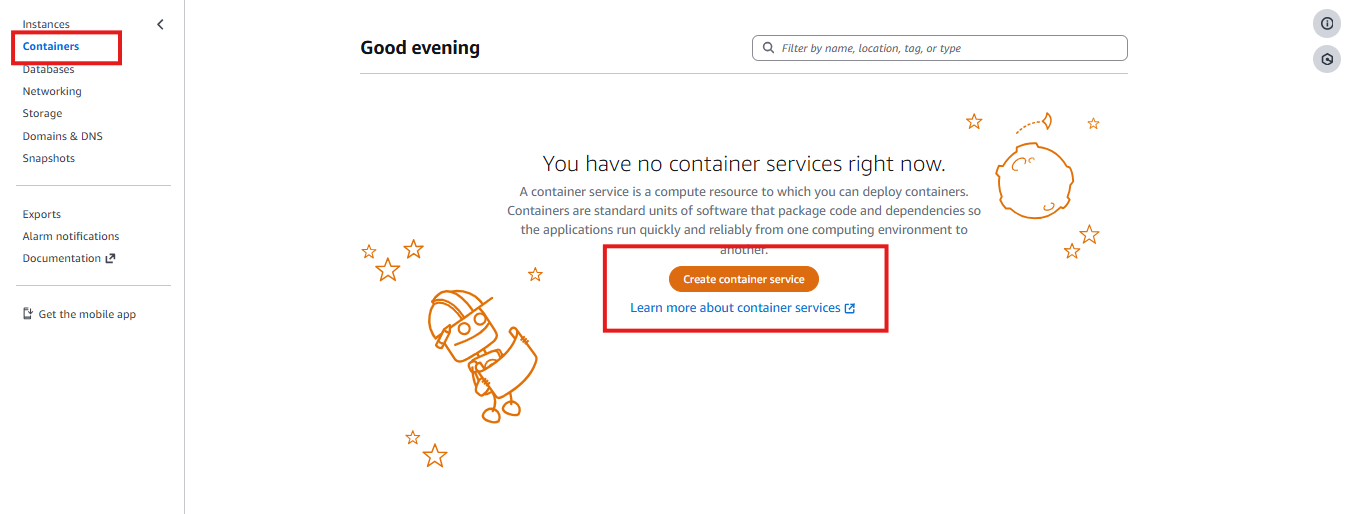
Task: Open the Instances section
Action: point(46,24)
